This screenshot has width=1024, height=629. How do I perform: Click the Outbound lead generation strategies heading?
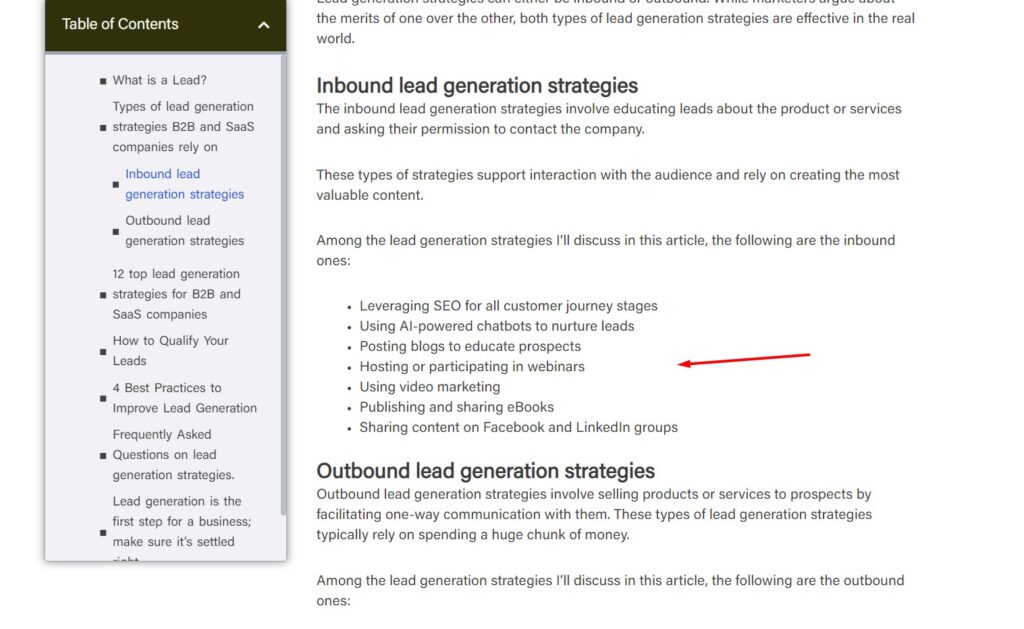(485, 471)
